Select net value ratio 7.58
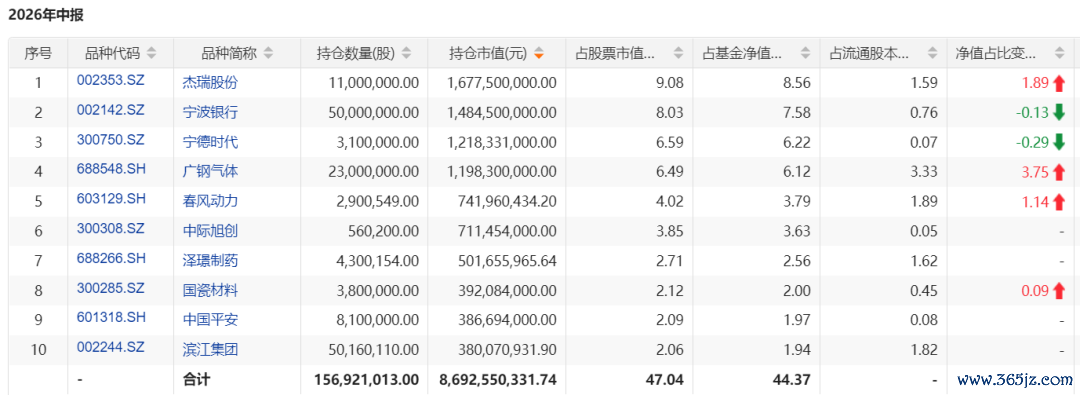 point(798,113)
